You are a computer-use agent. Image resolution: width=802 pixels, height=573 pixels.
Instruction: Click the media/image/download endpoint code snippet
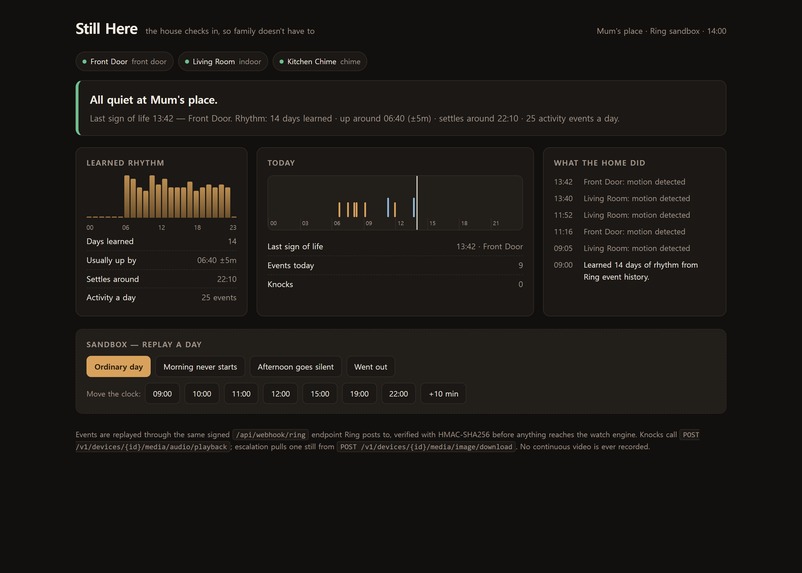point(426,447)
